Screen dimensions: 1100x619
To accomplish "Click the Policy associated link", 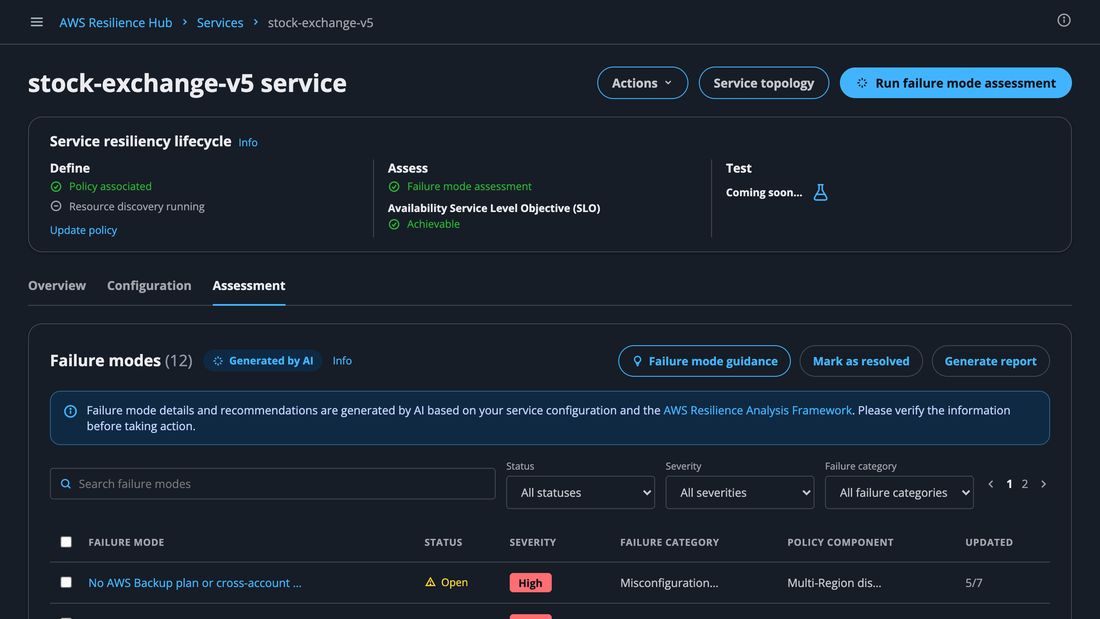I will [110, 187].
